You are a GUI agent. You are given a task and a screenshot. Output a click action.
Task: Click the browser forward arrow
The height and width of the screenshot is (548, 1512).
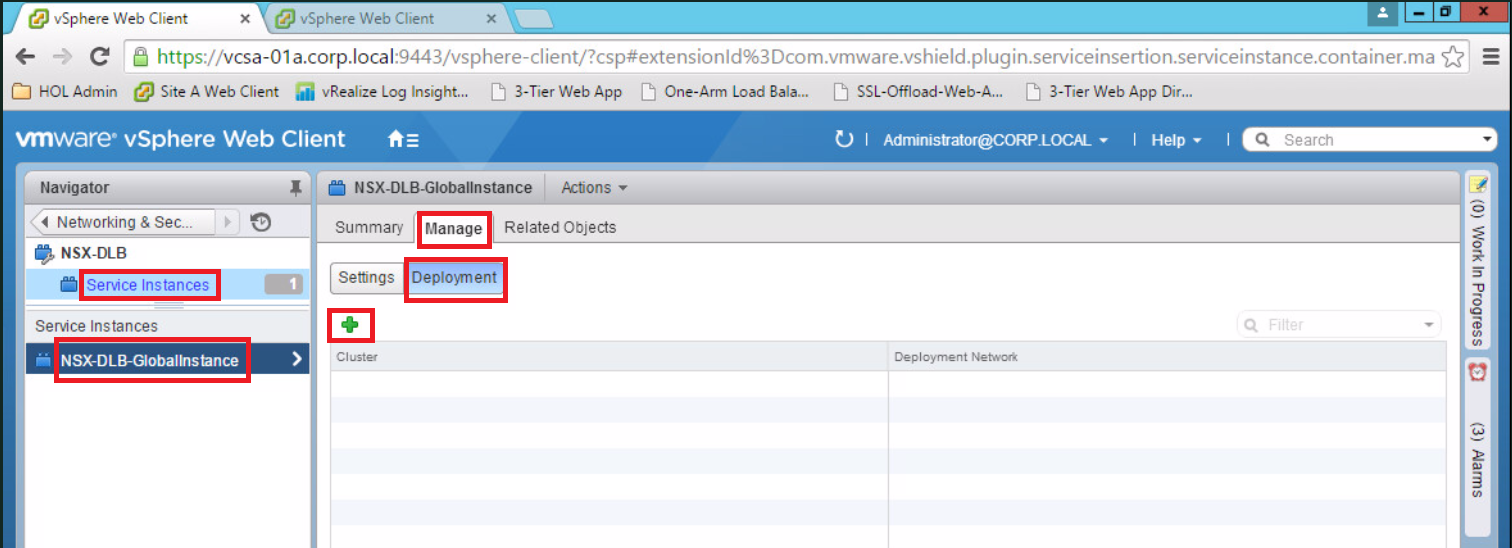click(x=62, y=57)
